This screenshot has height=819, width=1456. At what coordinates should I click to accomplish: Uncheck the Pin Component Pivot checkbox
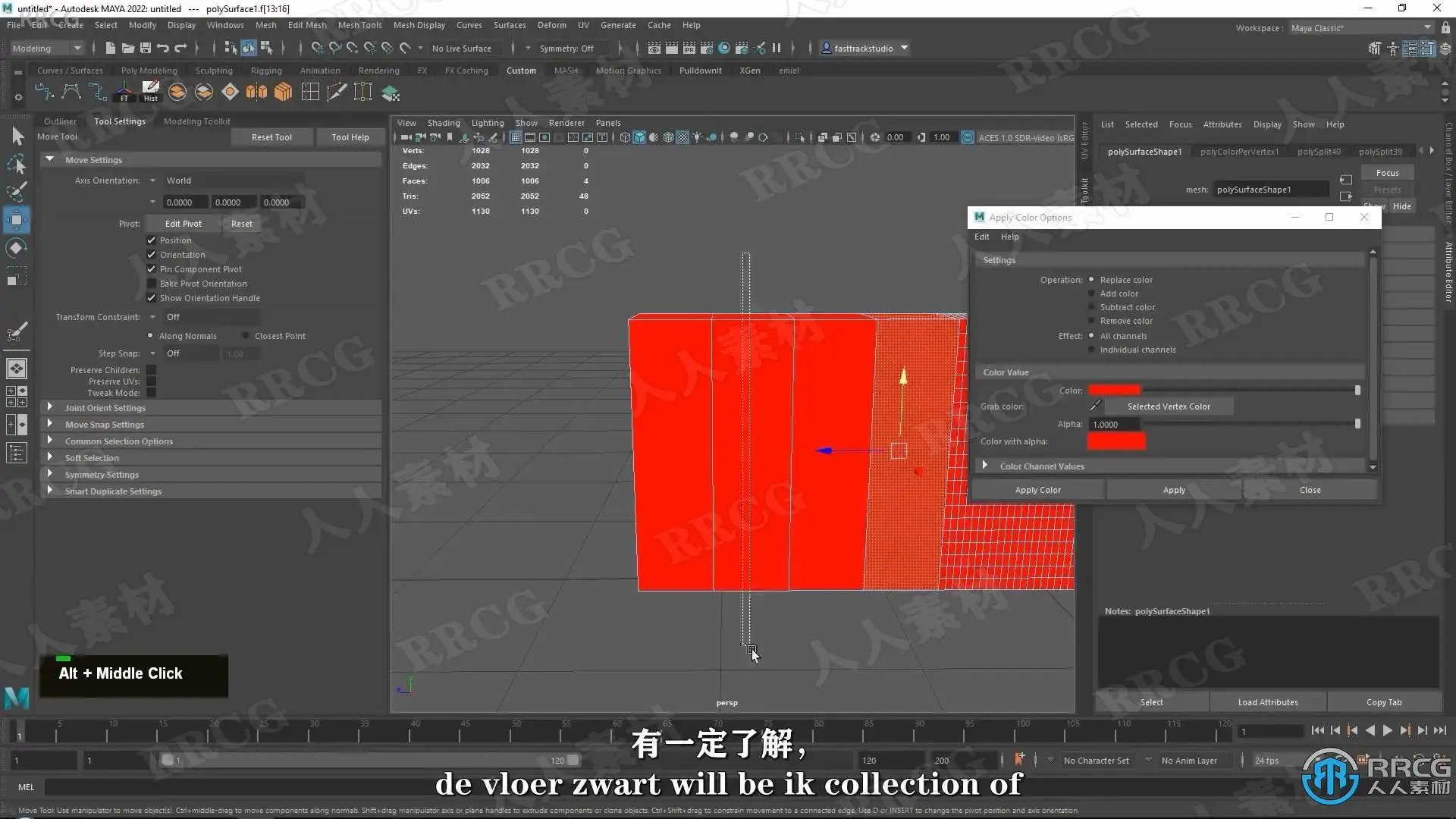tap(151, 269)
